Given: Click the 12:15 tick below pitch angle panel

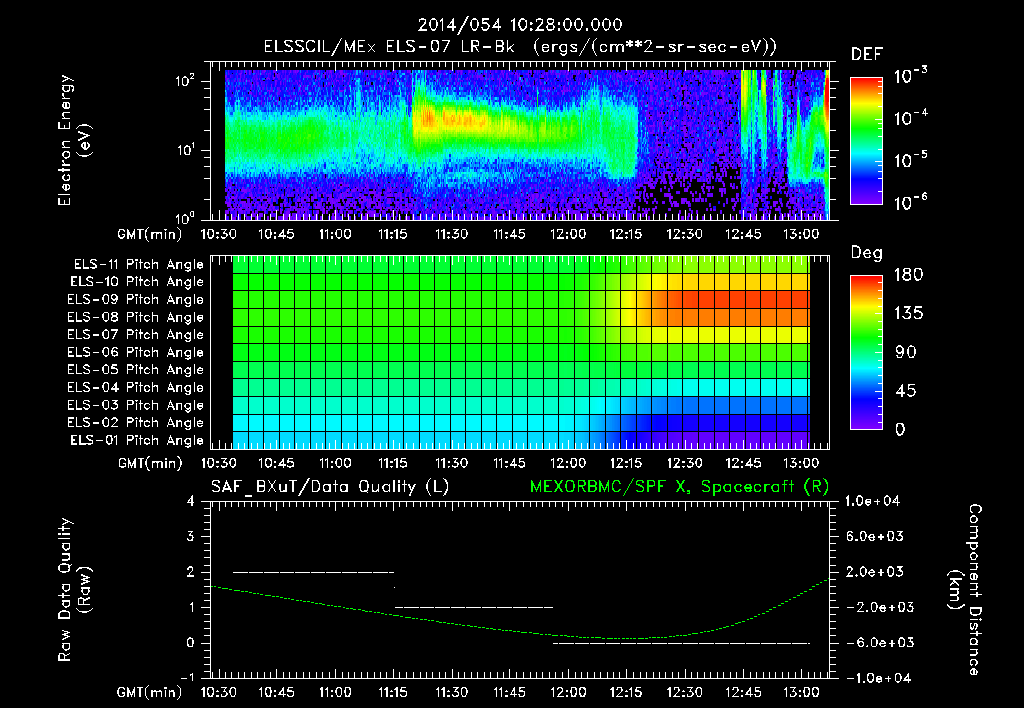Looking at the screenshot, I should (626, 463).
